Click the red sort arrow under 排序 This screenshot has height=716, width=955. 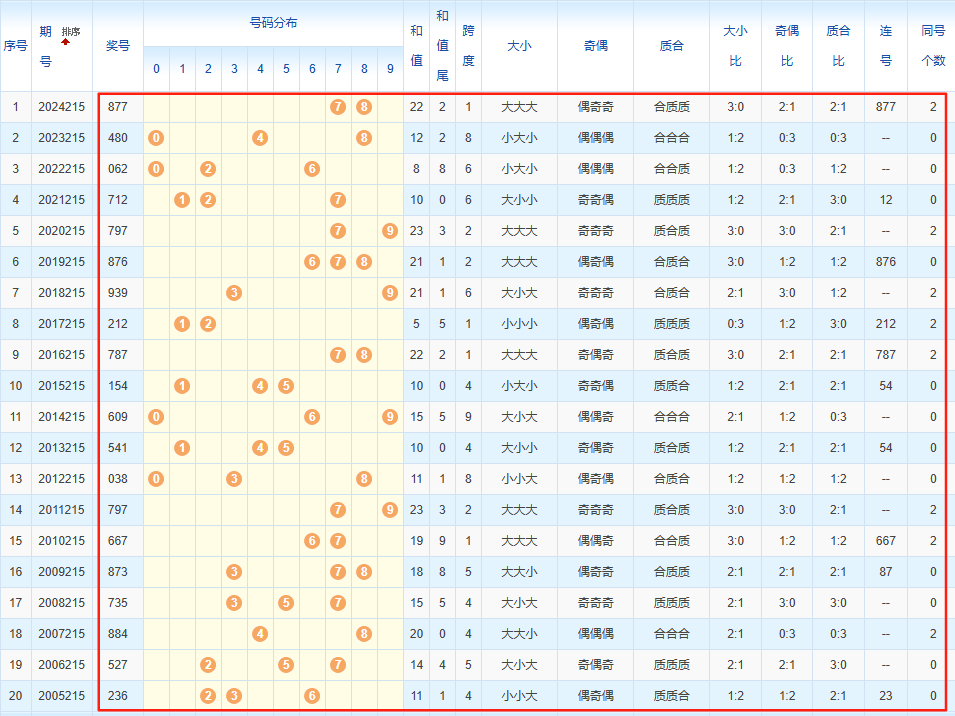click(66, 43)
